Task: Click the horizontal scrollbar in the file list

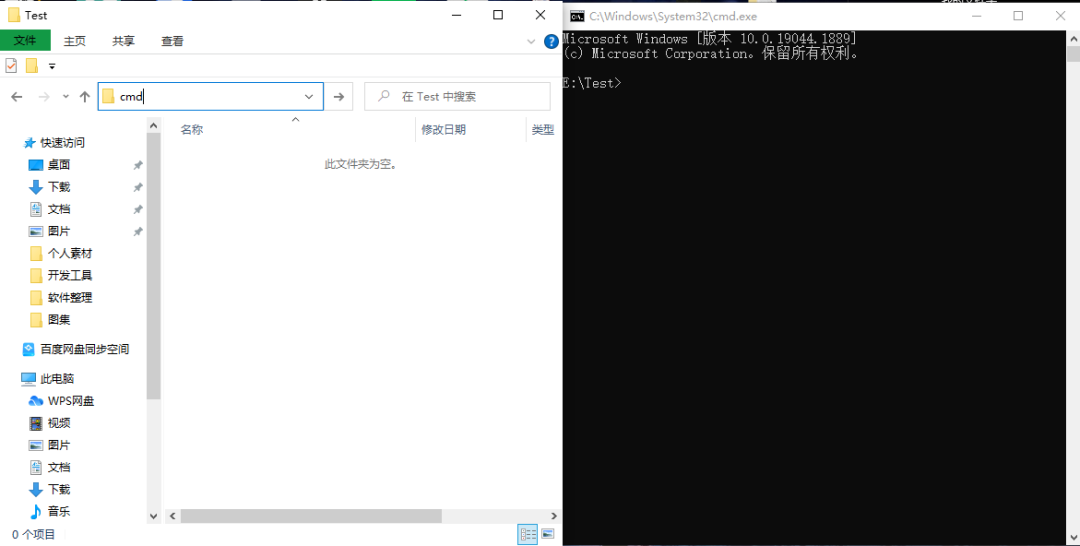Action: coord(310,516)
